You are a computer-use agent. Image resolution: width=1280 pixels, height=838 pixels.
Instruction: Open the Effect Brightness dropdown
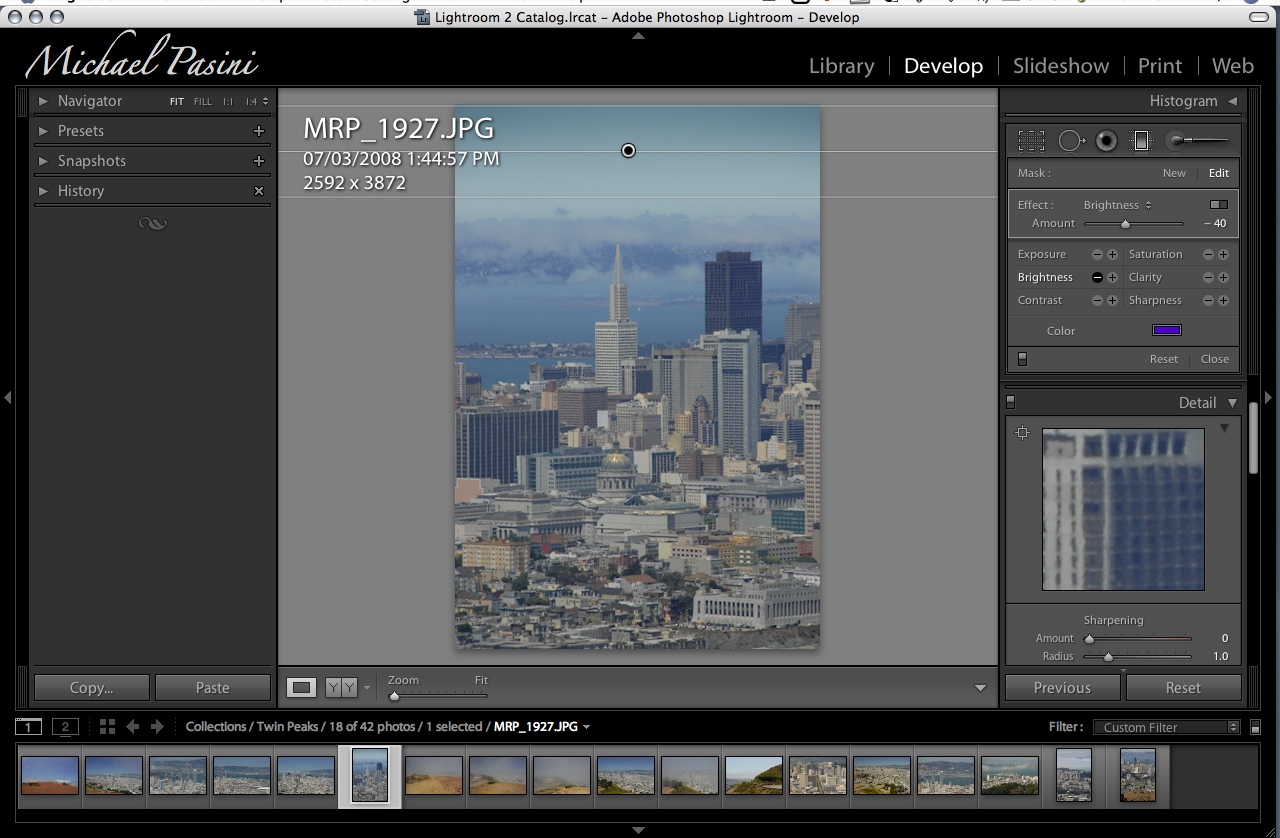[1117, 205]
